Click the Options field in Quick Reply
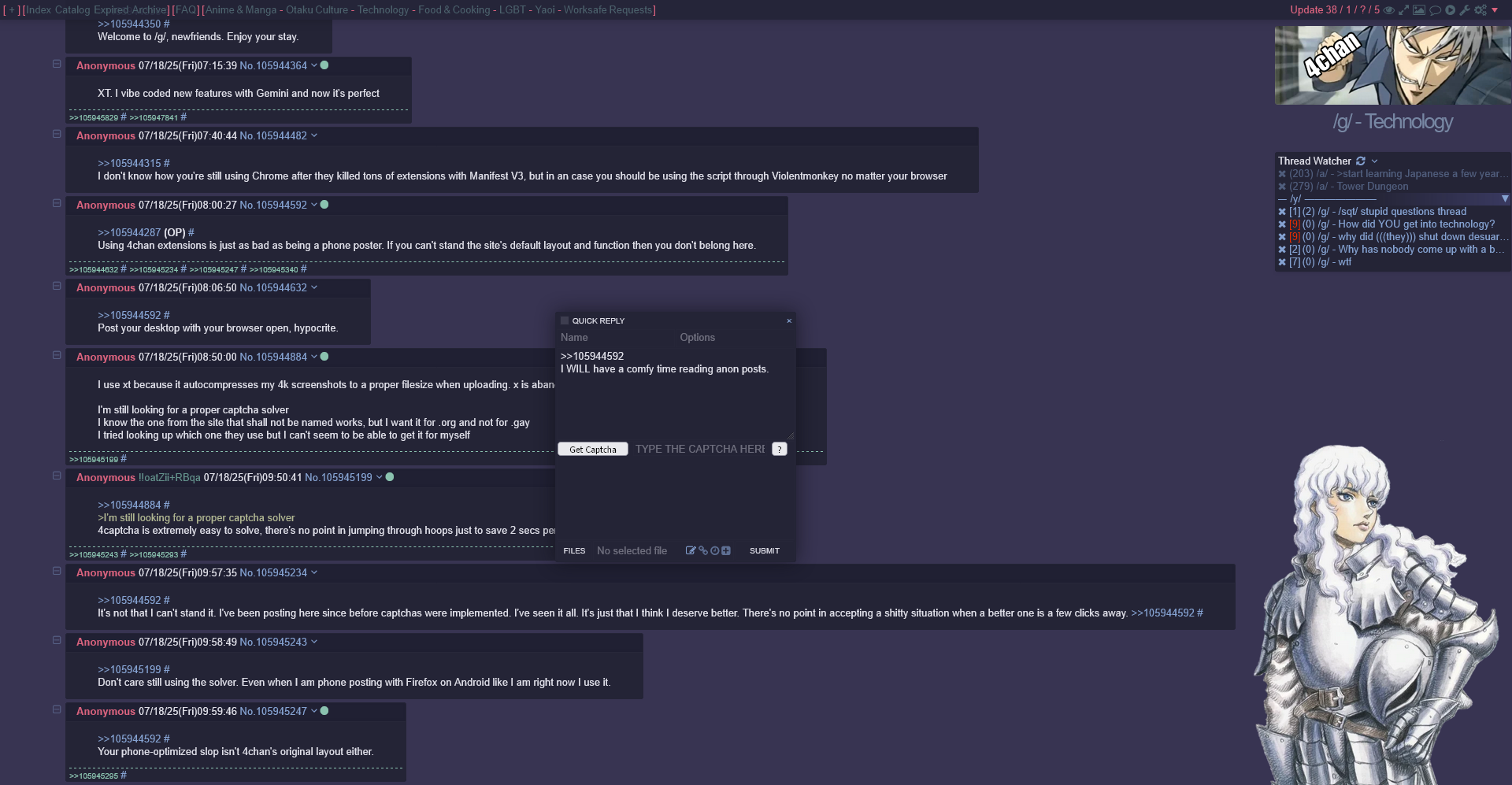This screenshot has width=1512, height=785. pos(735,337)
